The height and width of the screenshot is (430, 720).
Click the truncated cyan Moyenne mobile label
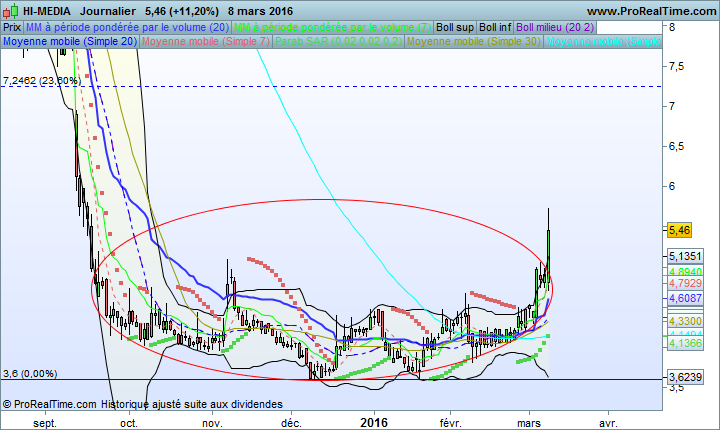tap(603, 41)
